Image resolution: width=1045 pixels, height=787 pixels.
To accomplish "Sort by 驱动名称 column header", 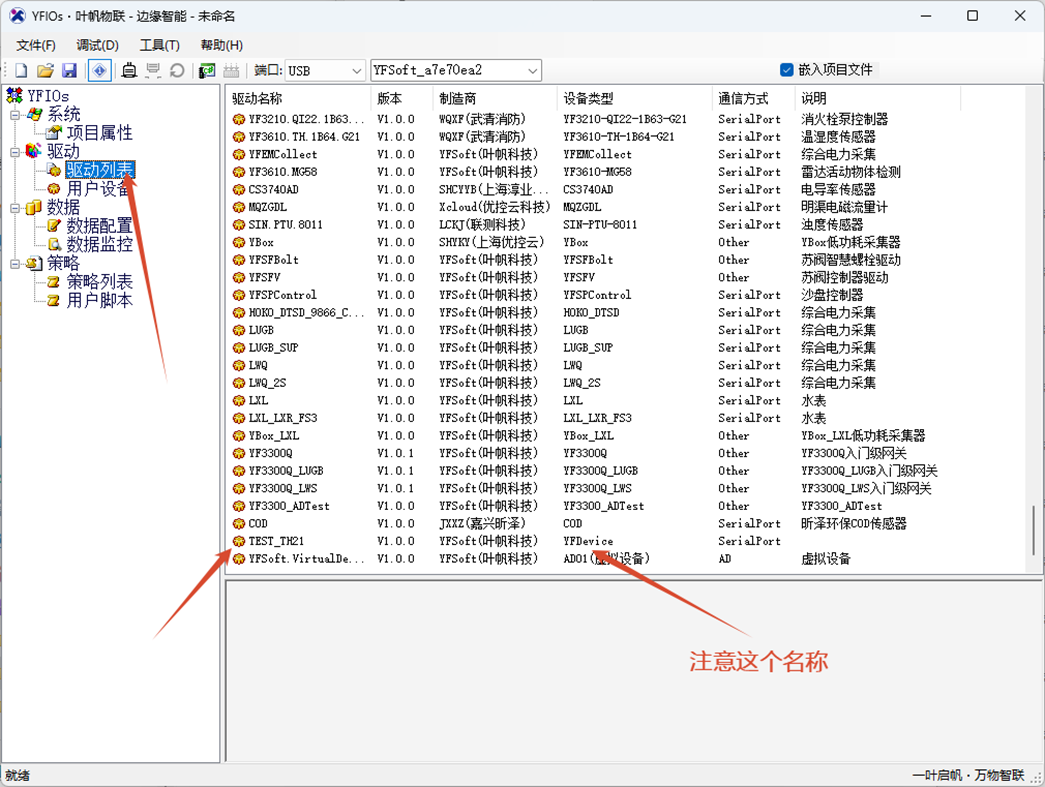I will click(299, 99).
